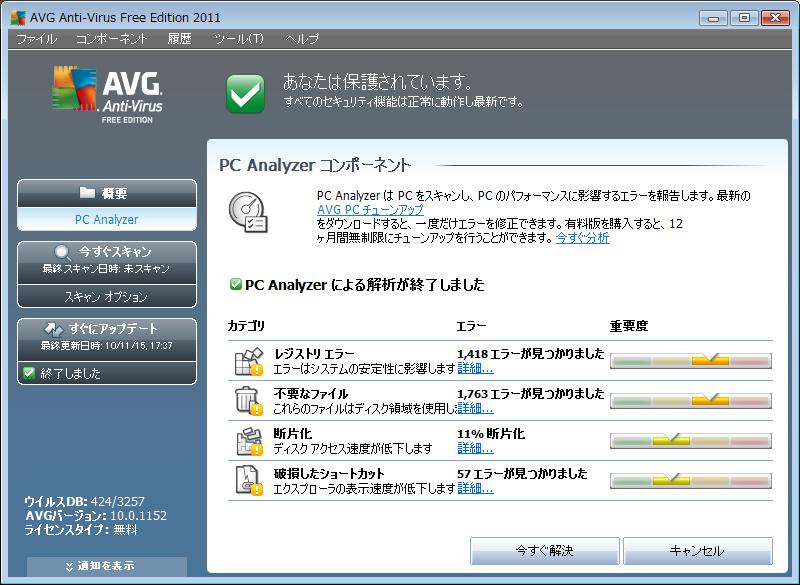Click the AVG title bar icon
Image resolution: width=800 pixels, height=585 pixels.
[x=18, y=17]
